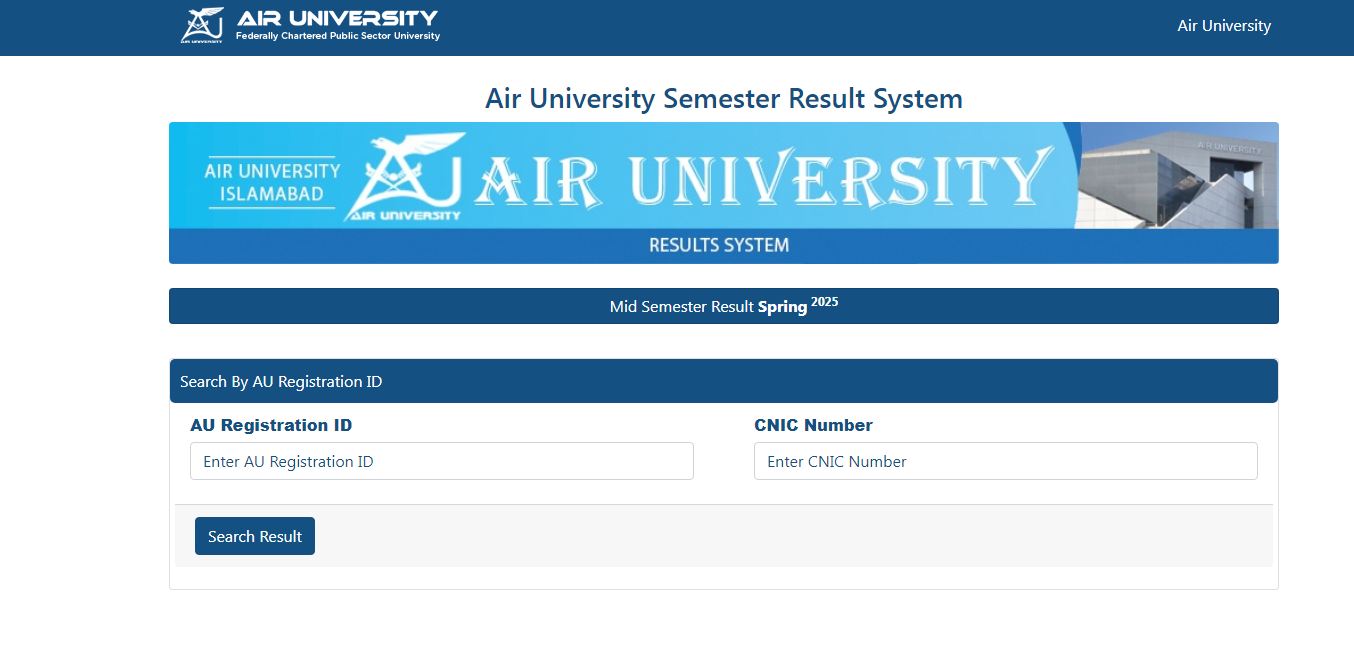Focus the Enter CNIC Number input

tap(1005, 461)
